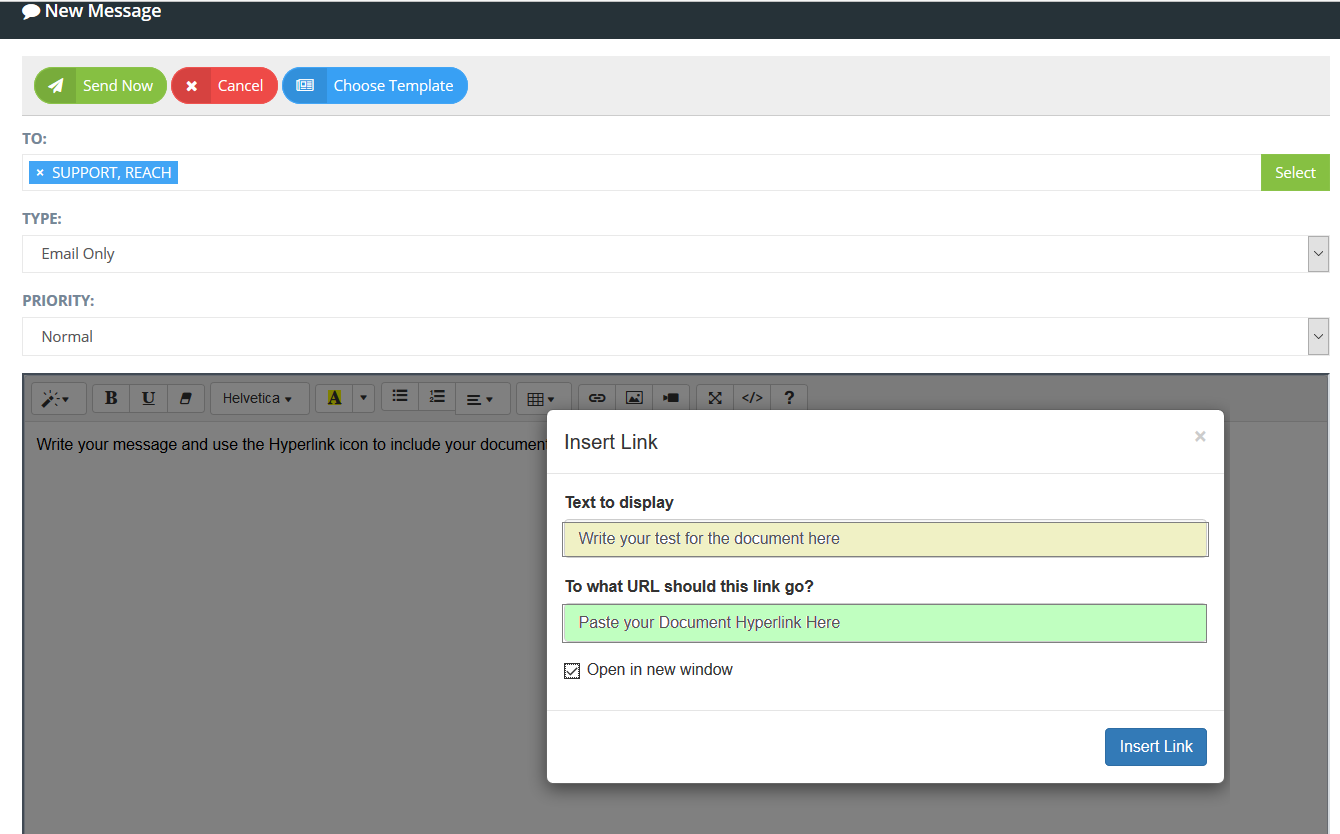Screen dimensions: 1340x834
Task: Close the Insert Link dialog
Action: tap(1200, 436)
